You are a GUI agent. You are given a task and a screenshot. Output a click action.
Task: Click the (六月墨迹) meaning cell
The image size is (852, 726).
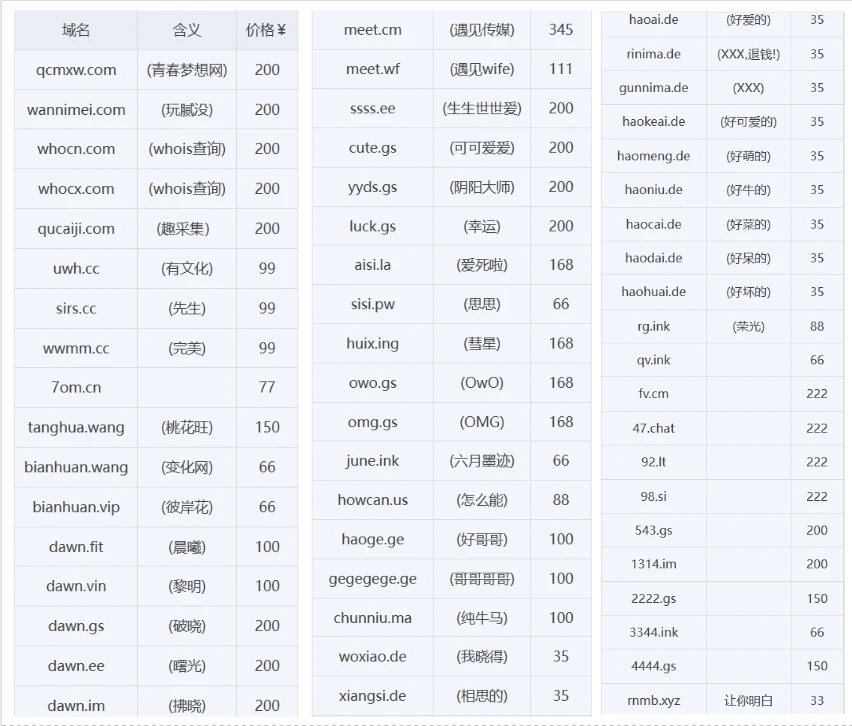tap(482, 461)
